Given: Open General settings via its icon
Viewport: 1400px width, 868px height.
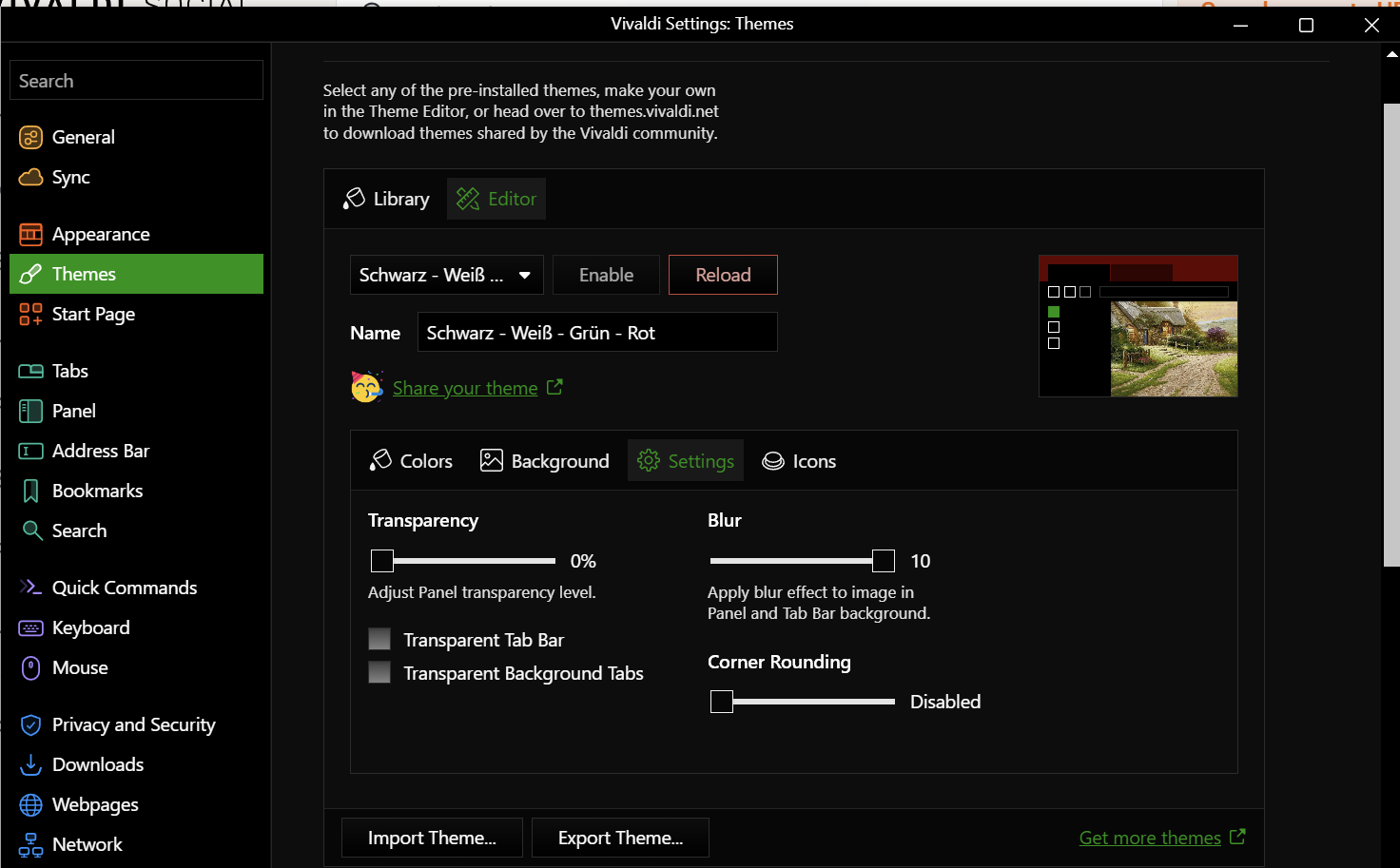Looking at the screenshot, I should pyautogui.click(x=30, y=137).
